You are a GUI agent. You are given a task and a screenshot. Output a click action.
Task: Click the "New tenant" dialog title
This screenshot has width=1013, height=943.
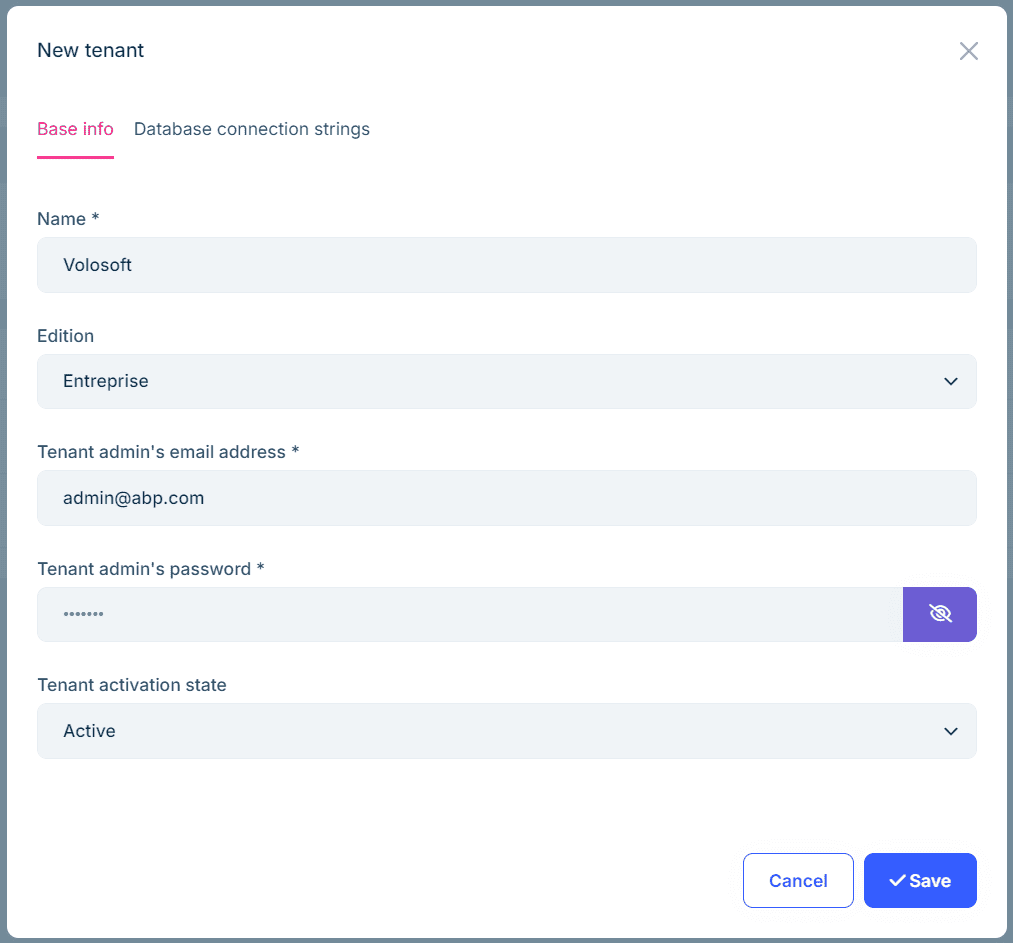pos(90,50)
